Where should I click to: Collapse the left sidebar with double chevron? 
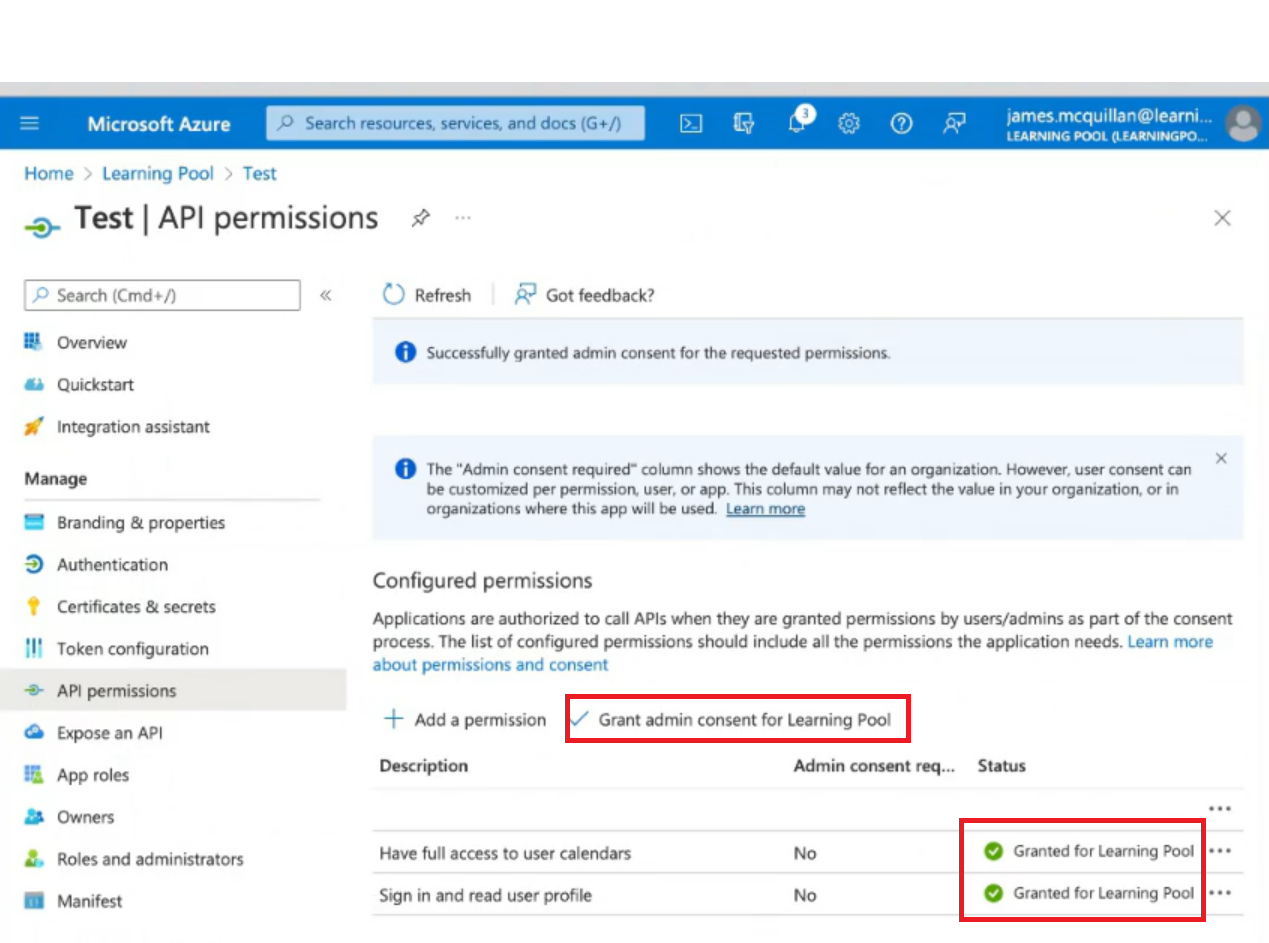pos(325,295)
